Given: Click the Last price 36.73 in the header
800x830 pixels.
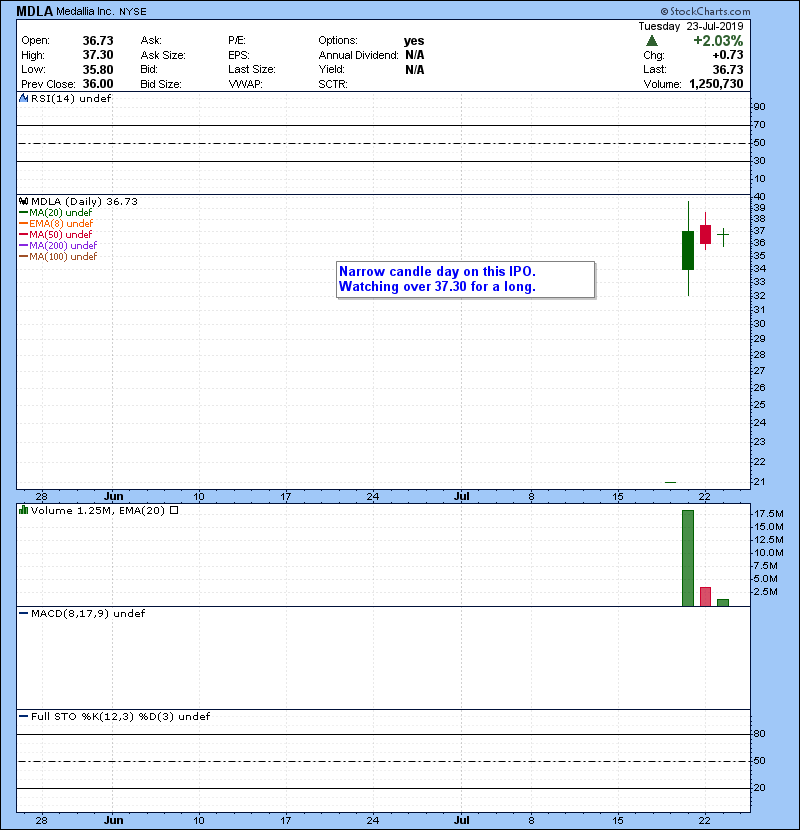Looking at the screenshot, I should point(728,69).
